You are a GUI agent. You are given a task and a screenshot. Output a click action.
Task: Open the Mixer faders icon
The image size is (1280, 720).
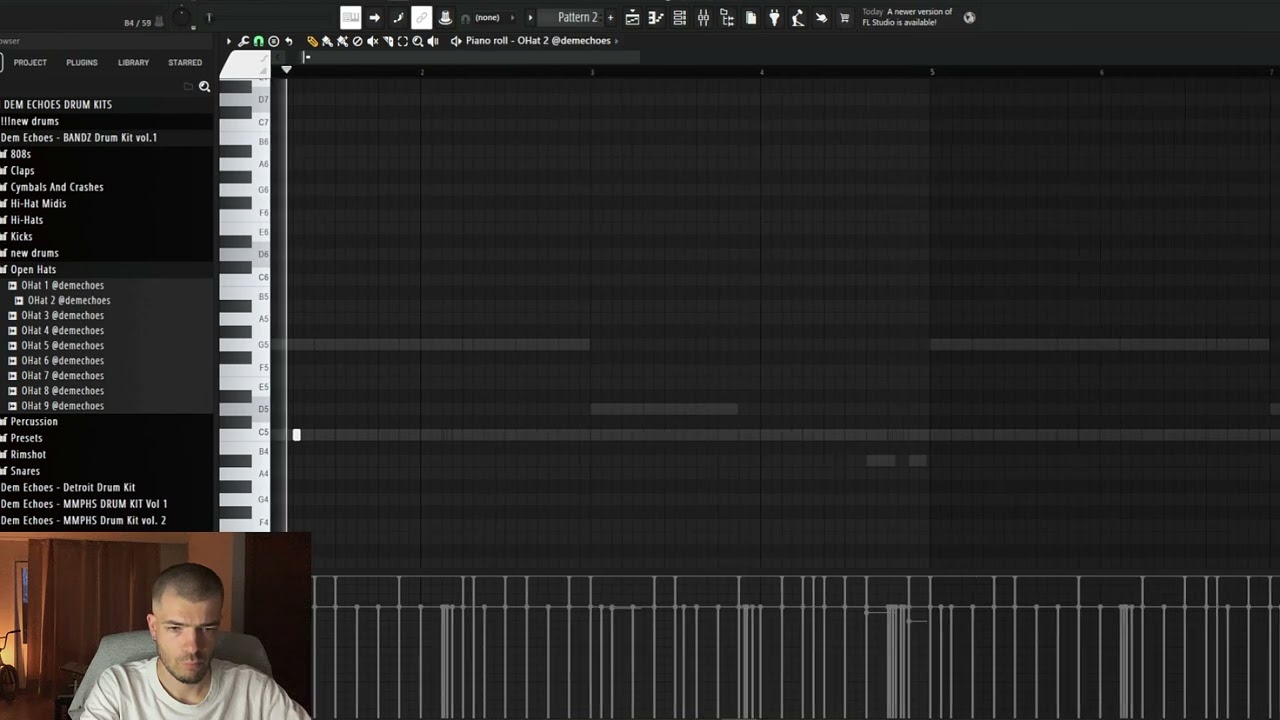point(703,17)
